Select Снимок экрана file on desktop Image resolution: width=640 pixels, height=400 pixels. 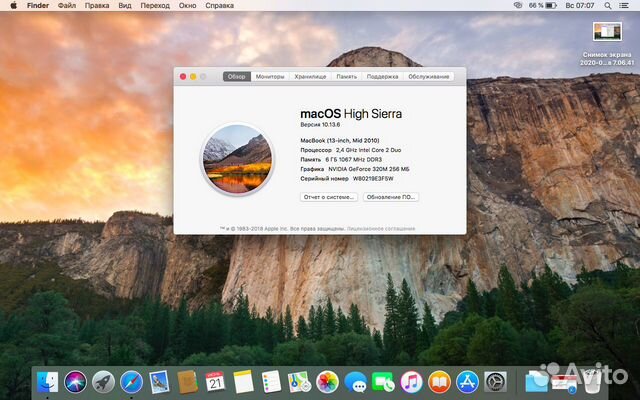tap(607, 44)
